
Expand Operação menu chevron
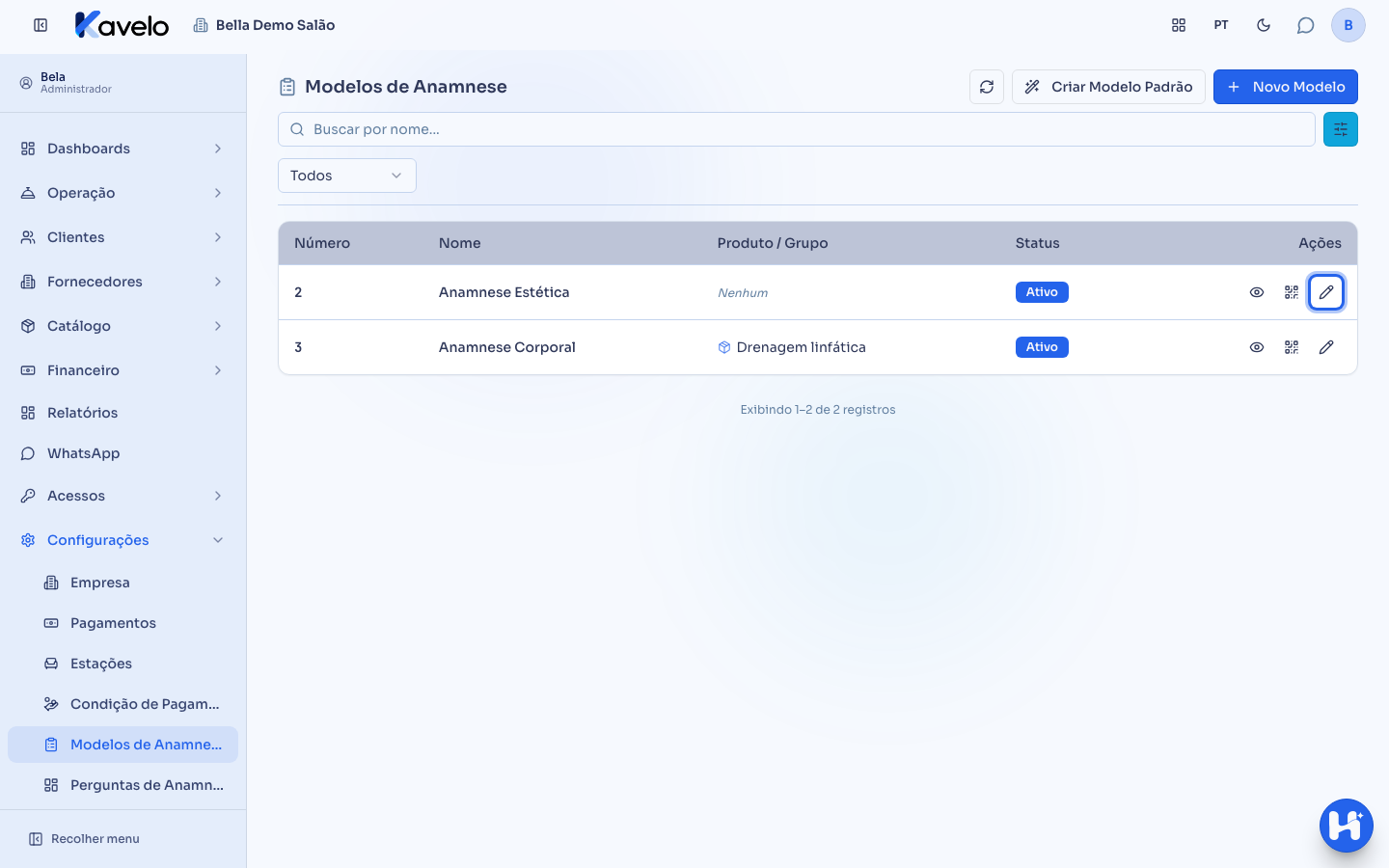pos(218,193)
